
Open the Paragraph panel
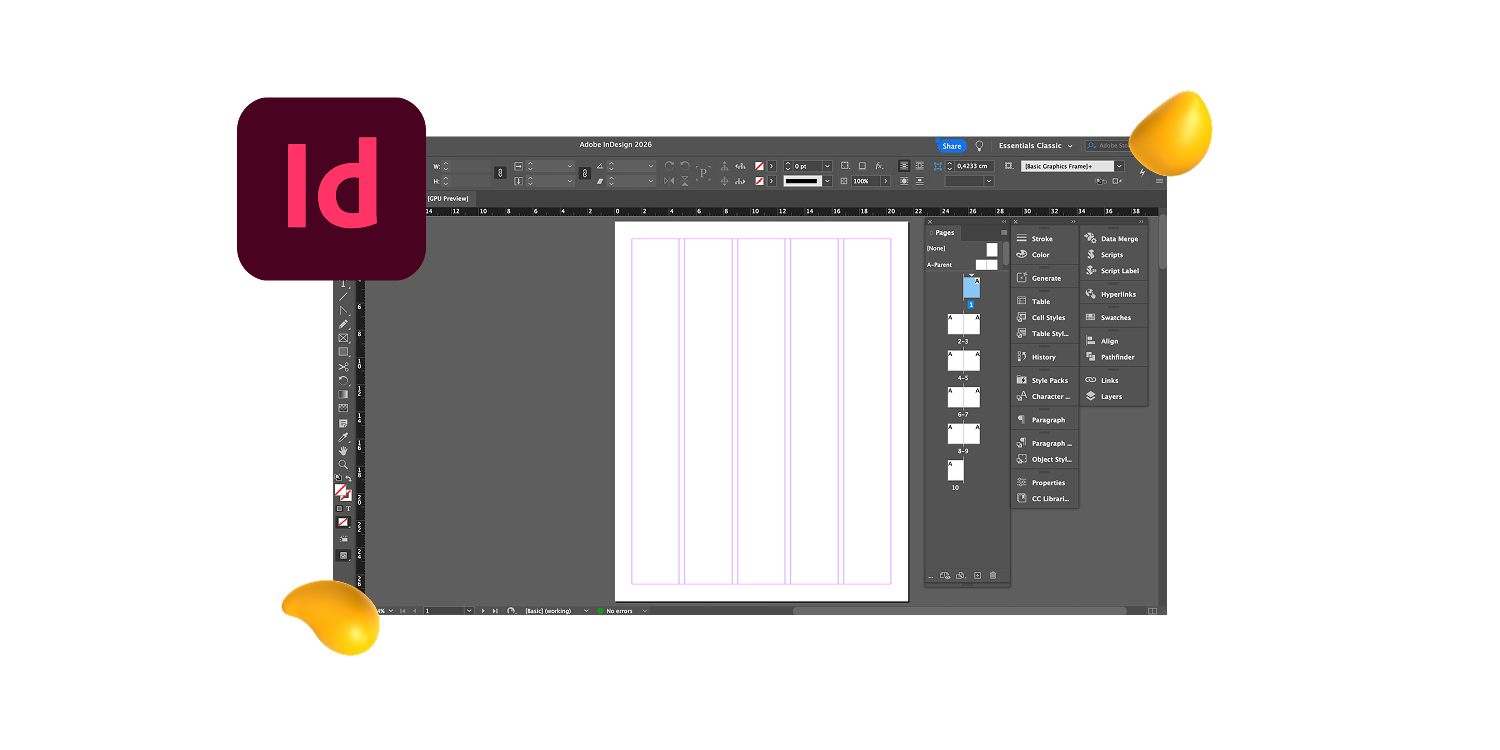coord(1042,420)
